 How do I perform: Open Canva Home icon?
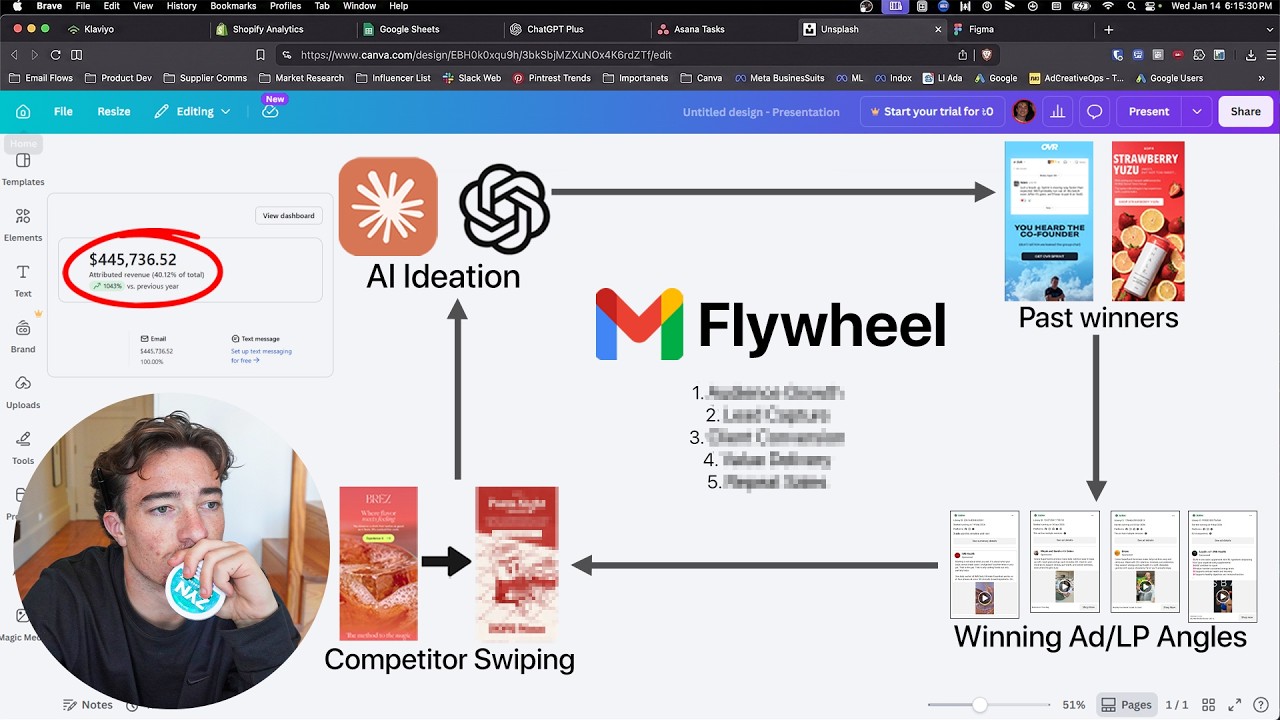pyautogui.click(x=23, y=112)
